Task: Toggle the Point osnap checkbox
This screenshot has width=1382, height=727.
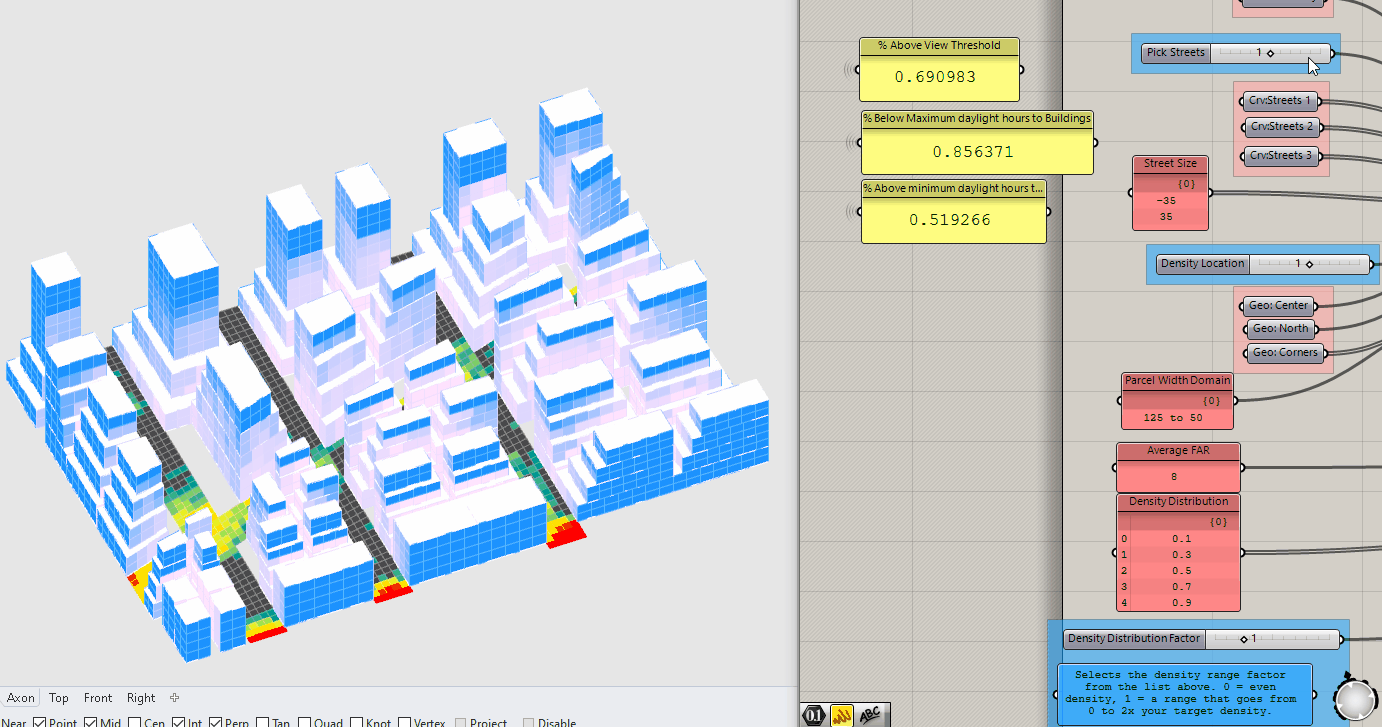Action: click(x=40, y=722)
